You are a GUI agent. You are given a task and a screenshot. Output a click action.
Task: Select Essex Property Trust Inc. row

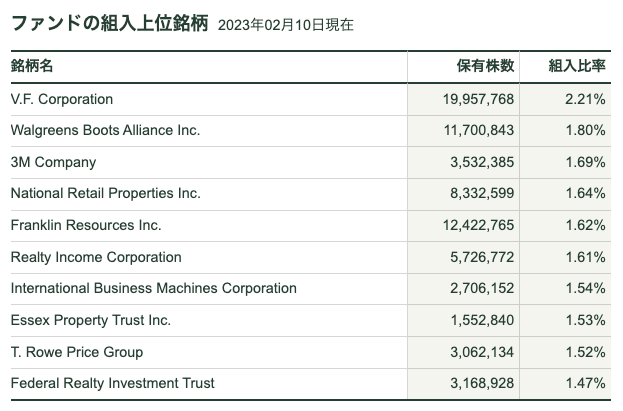pos(311,320)
